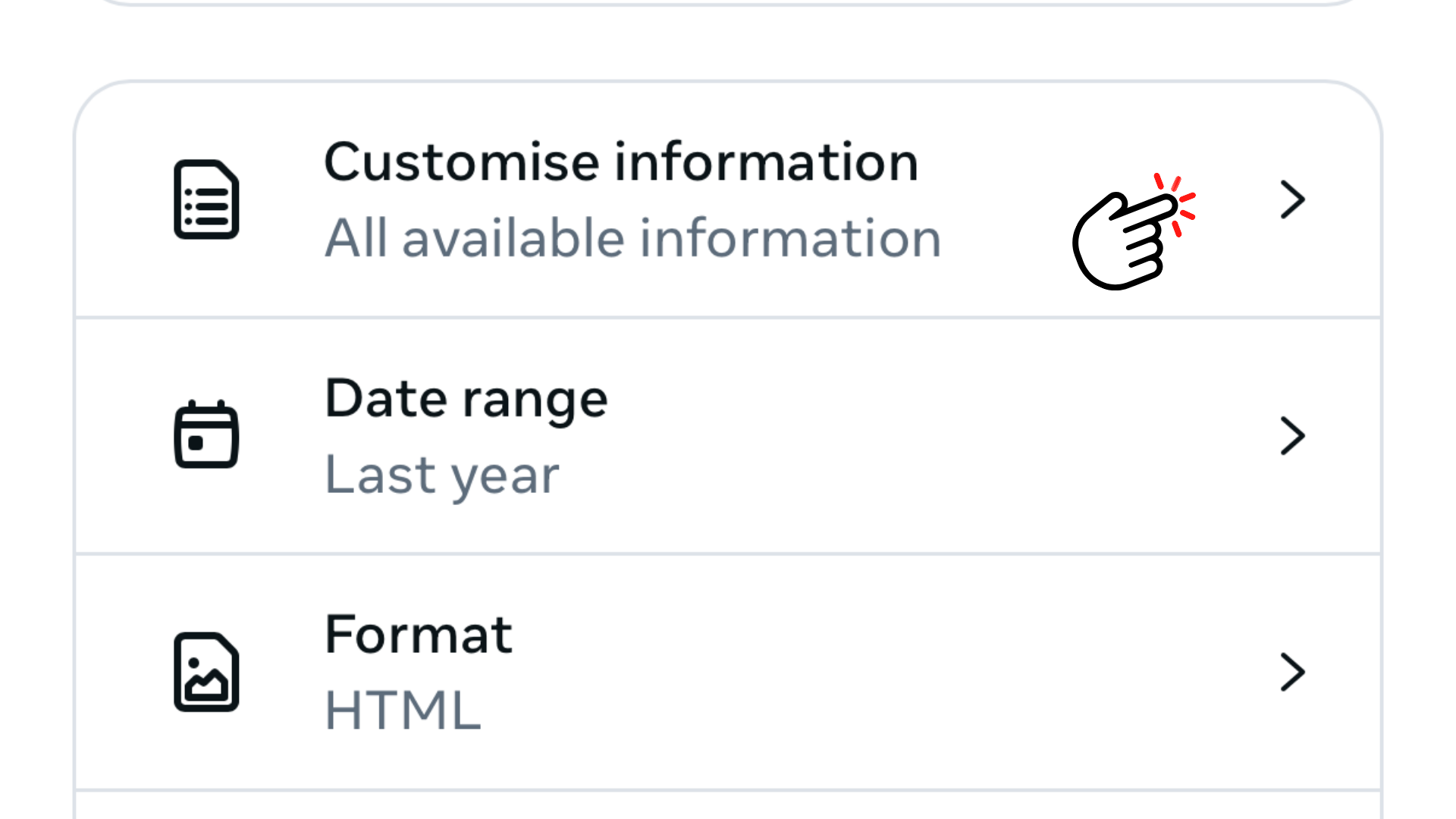Viewport: 1456px width, 819px height.
Task: Click the Customise information list document icon
Action: coord(206,199)
